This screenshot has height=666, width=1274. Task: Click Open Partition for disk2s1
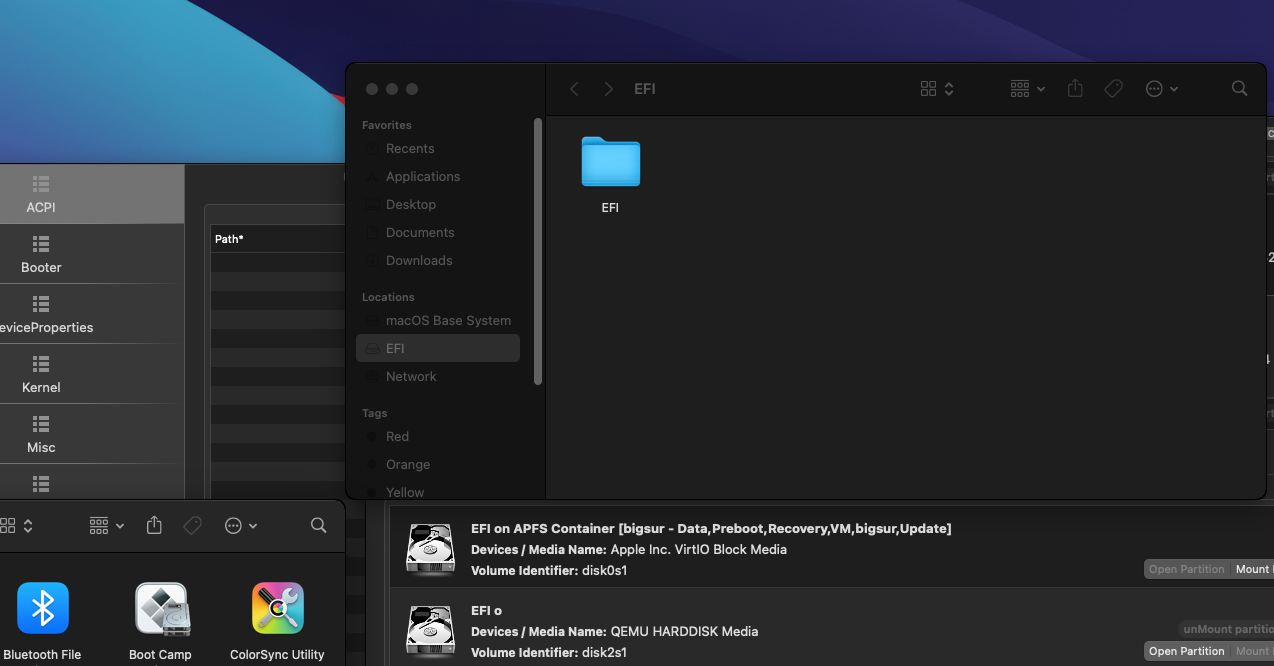coord(1186,651)
